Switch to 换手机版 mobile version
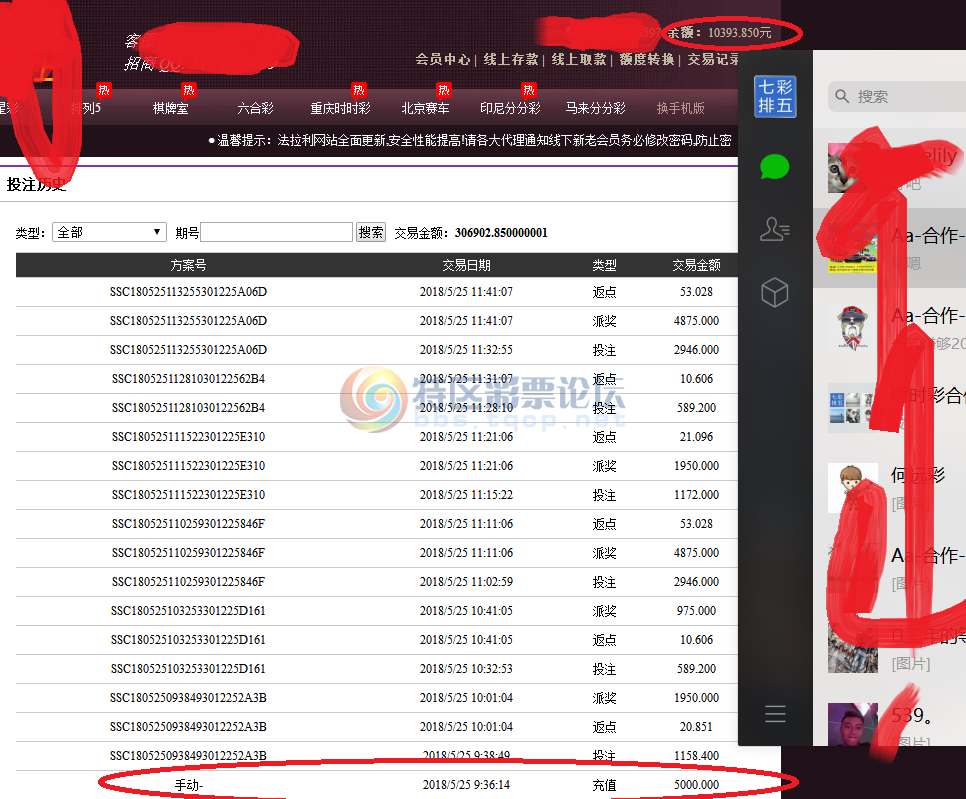966x799 pixels. pyautogui.click(x=681, y=108)
